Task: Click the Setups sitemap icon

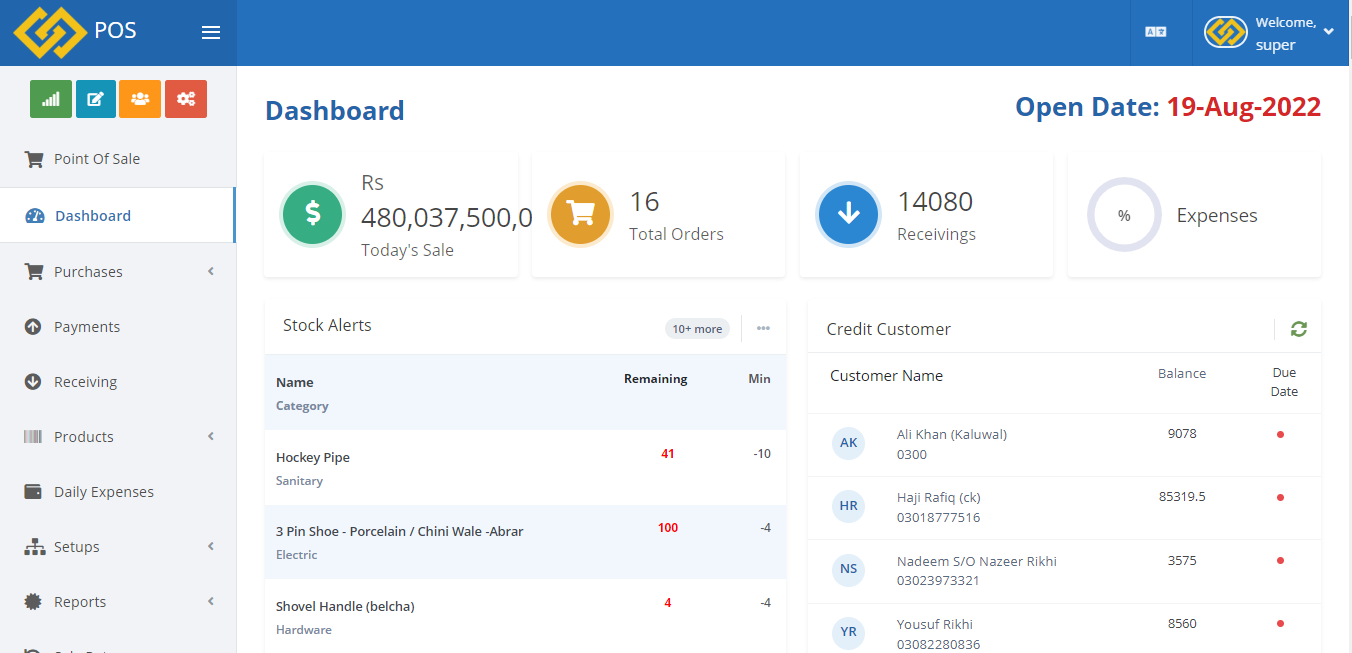Action: (x=35, y=547)
